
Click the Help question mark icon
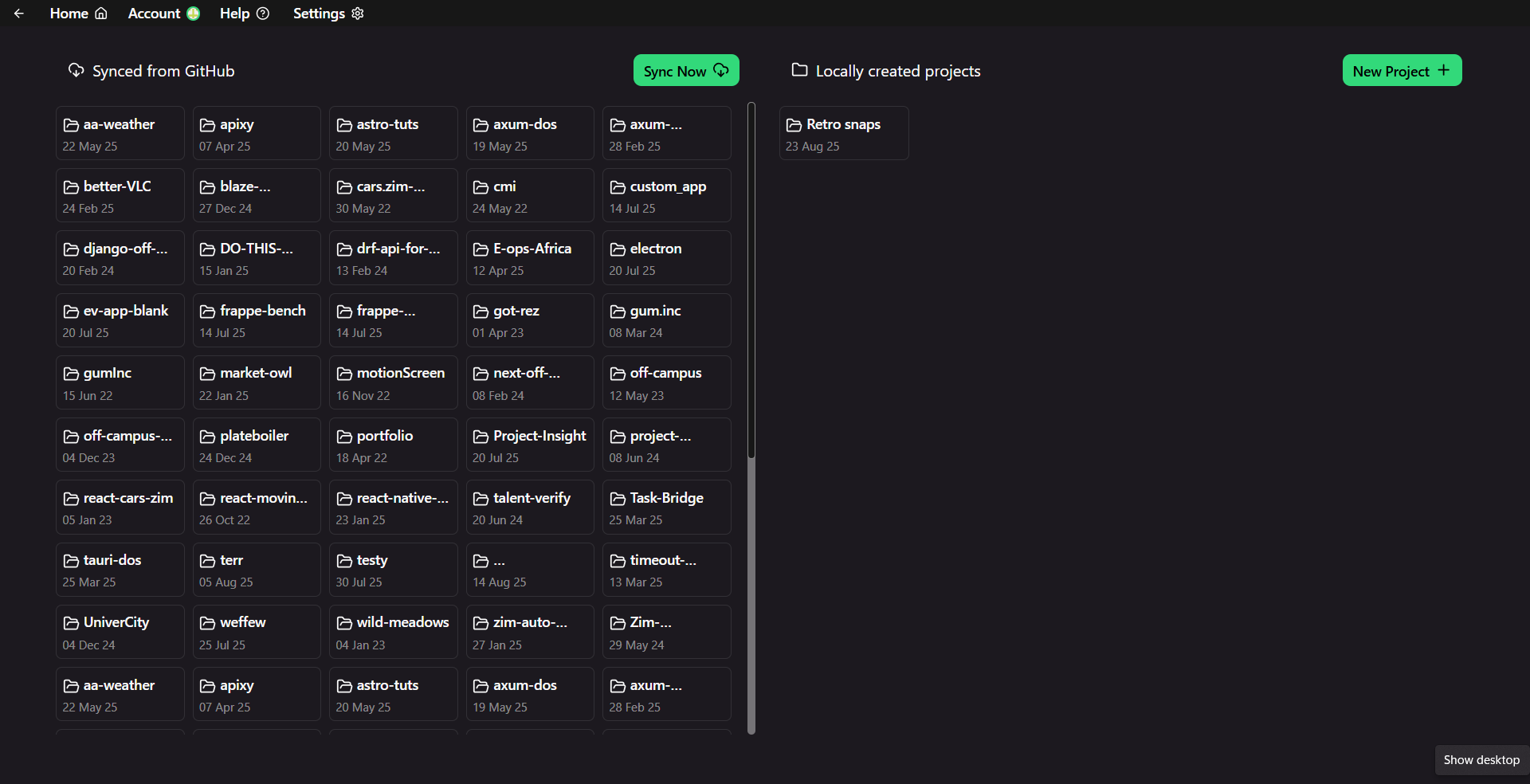[x=263, y=14]
